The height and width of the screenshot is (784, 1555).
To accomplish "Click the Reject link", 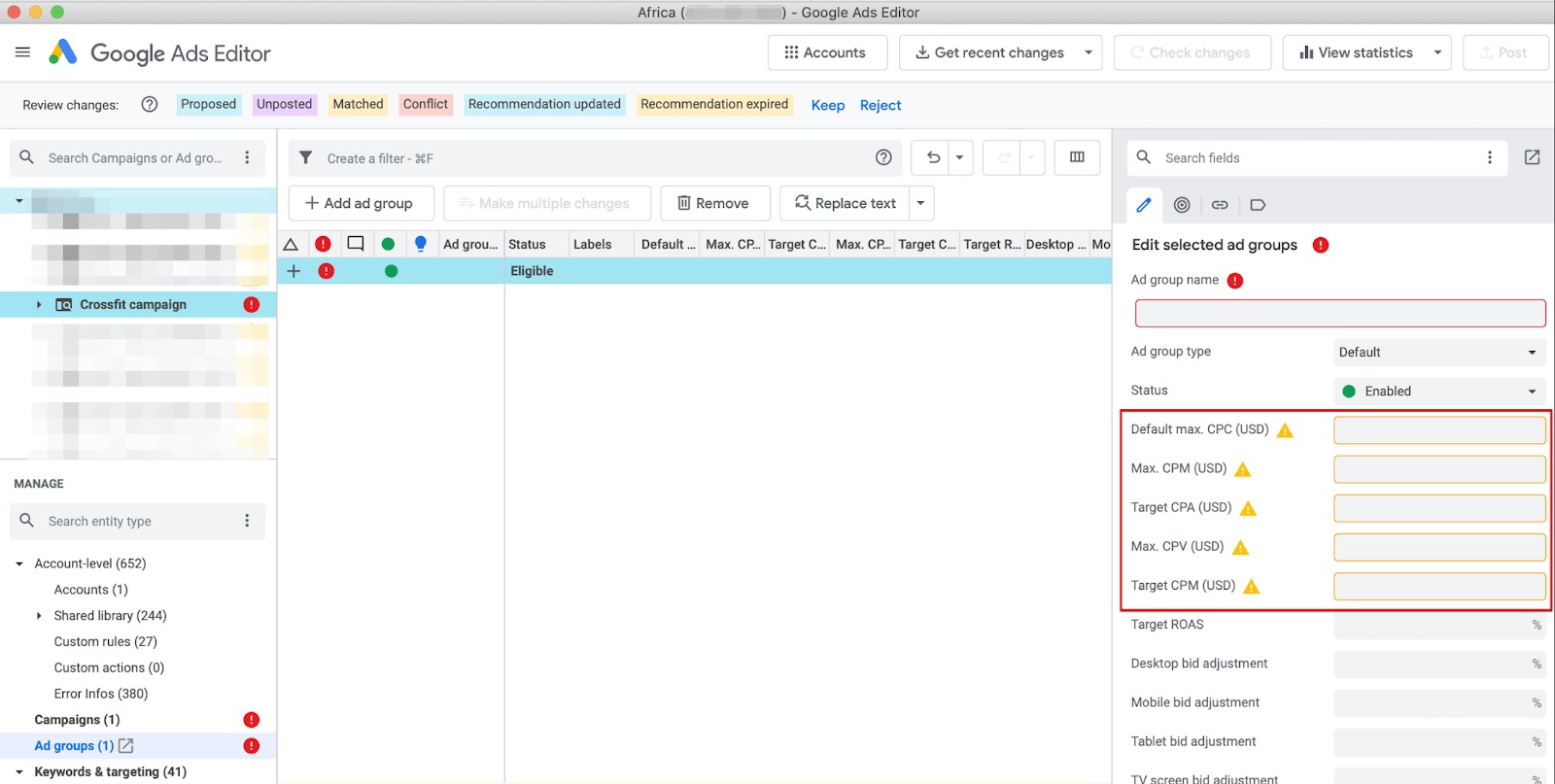I will coord(881,105).
